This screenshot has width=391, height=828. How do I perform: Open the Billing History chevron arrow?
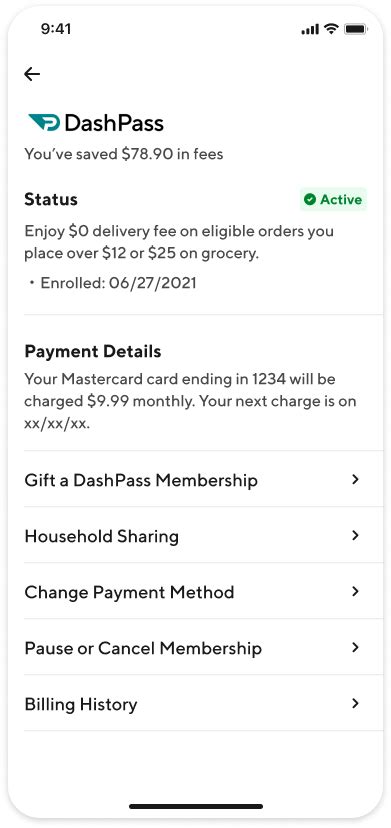[356, 703]
